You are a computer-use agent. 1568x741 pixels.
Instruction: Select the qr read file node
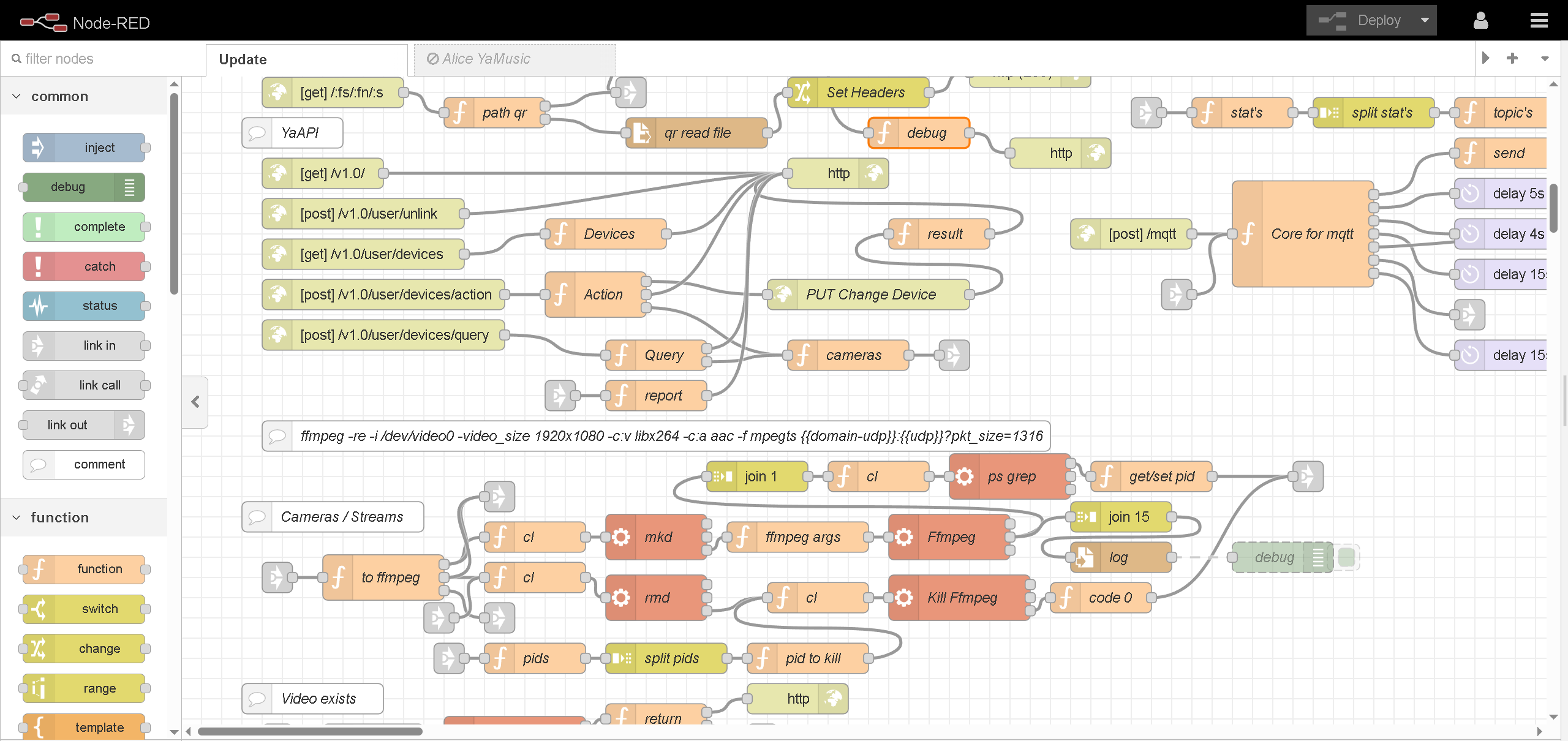click(x=697, y=133)
